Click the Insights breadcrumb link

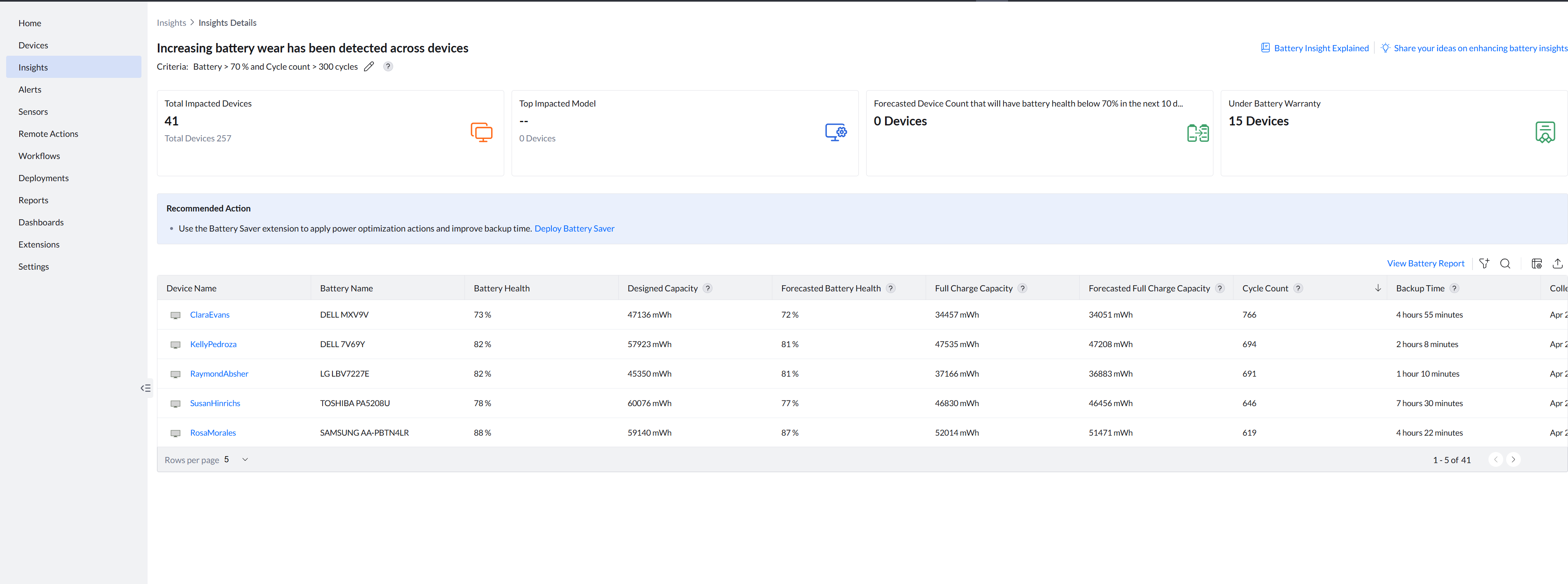[x=171, y=23]
